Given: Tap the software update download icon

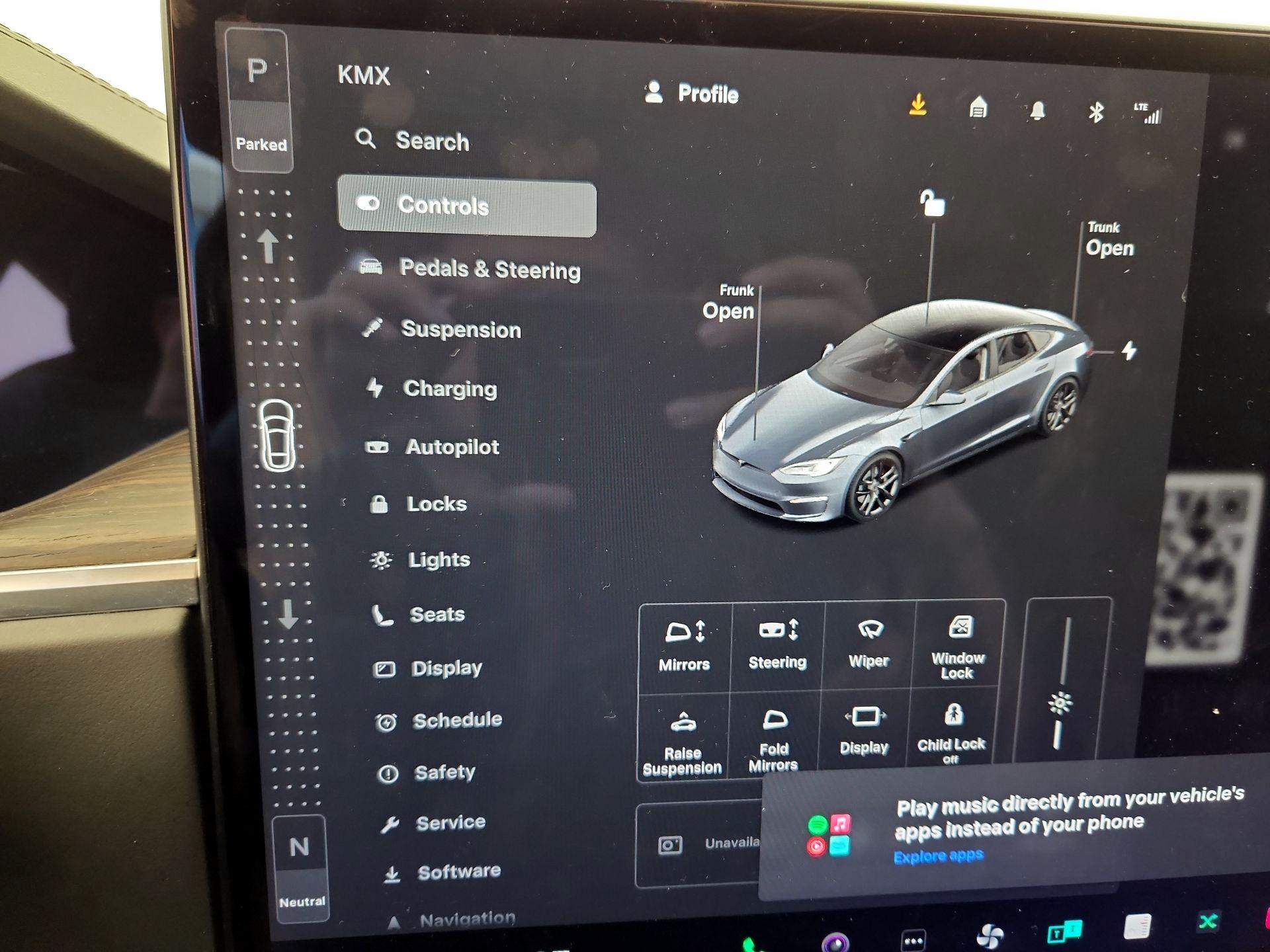Looking at the screenshot, I should 917,106.
